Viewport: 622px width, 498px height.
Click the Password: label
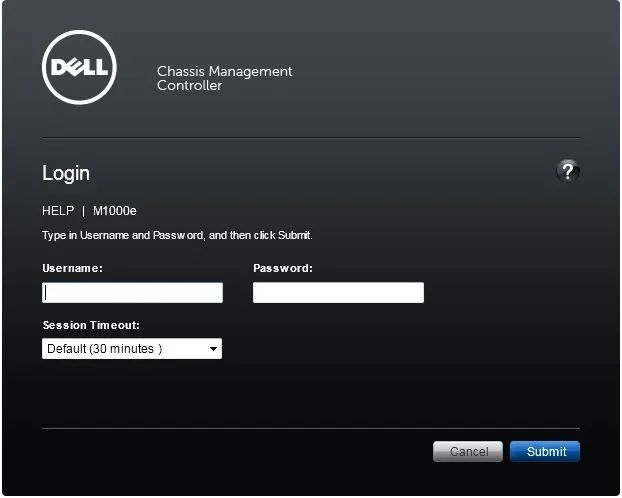pyautogui.click(x=283, y=268)
